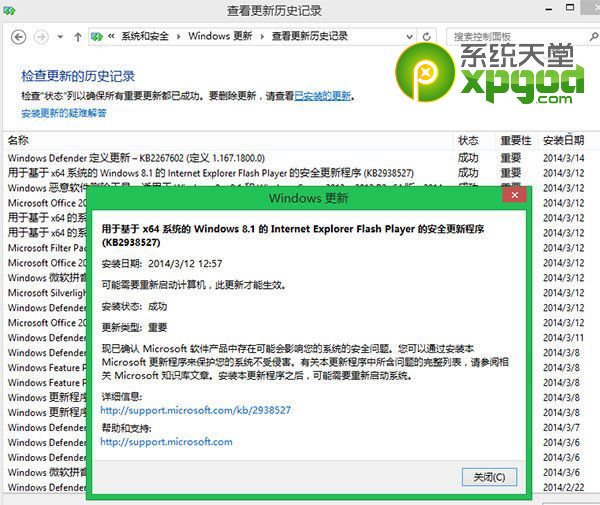Screen dimensions: 600x505
Task: Open the 已安装的更新 link
Action: pyautogui.click(x=323, y=96)
